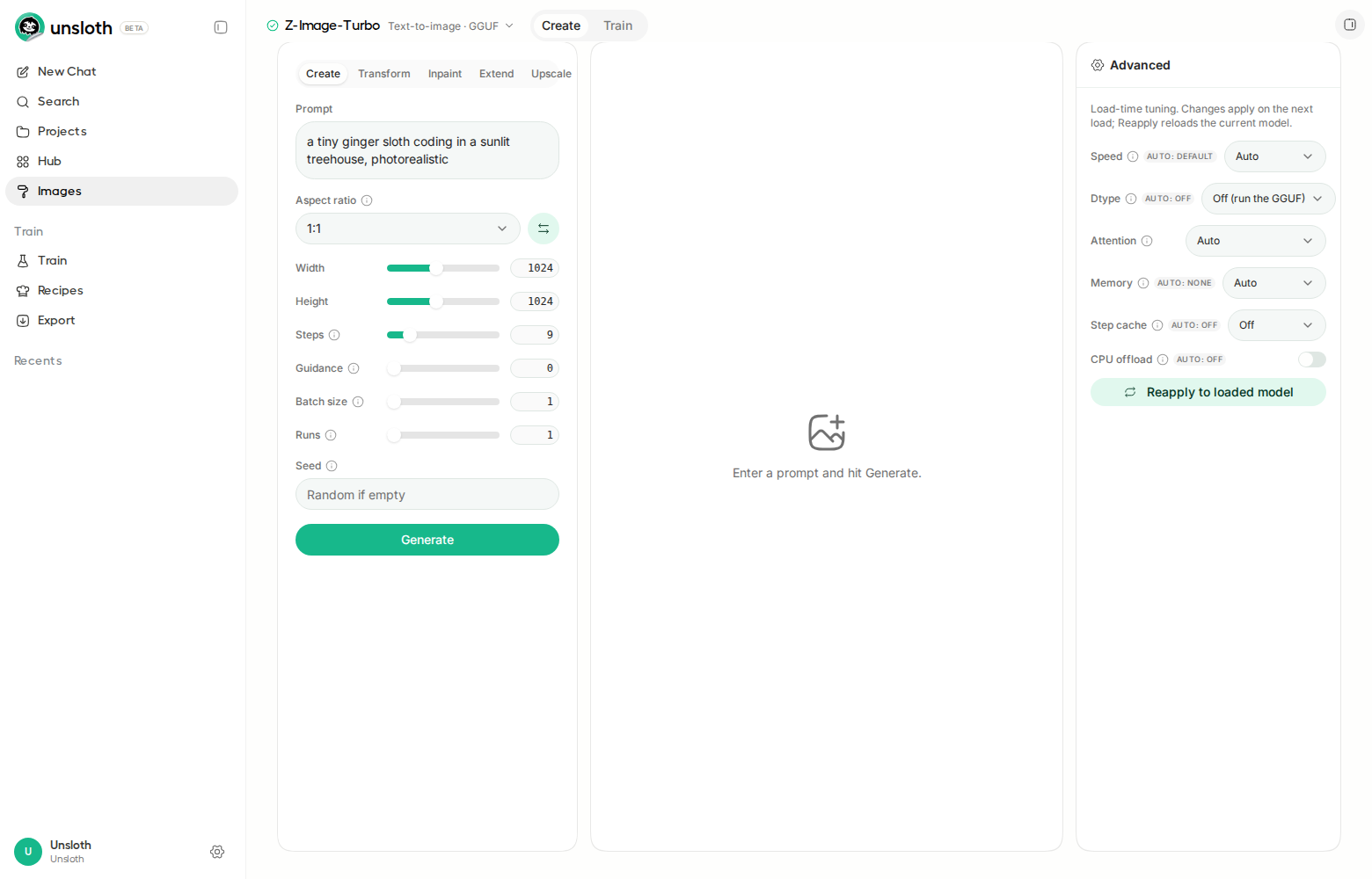The image size is (1372, 879).
Task: Click the swap width and height icon
Action: (544, 229)
